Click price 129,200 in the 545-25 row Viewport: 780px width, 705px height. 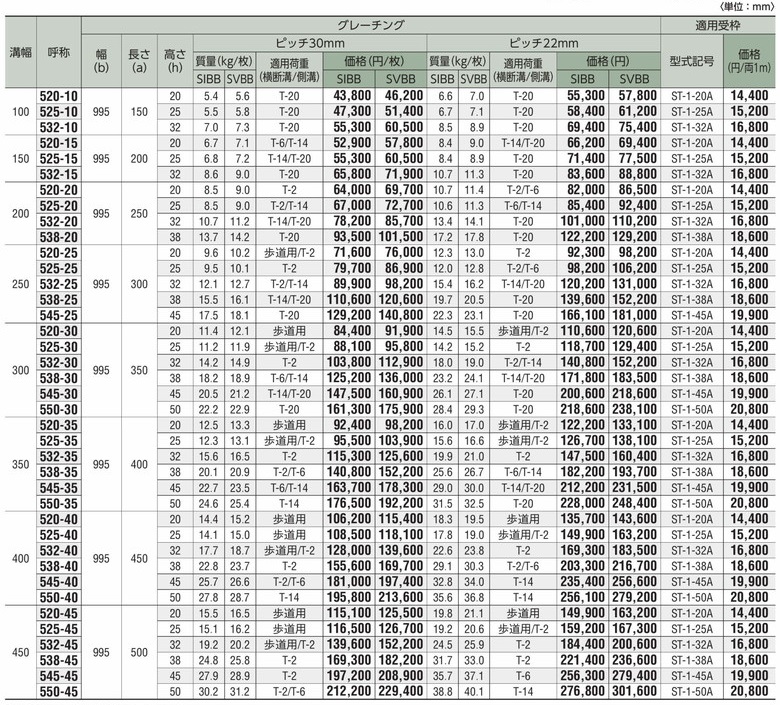coord(349,315)
